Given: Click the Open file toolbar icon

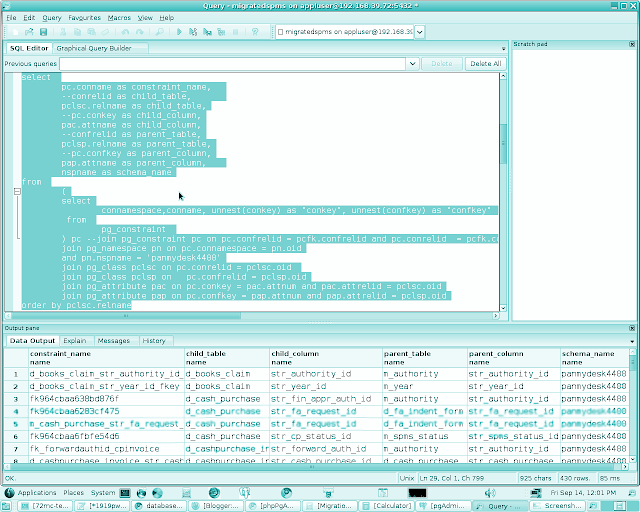Looking at the screenshot, I should tap(29, 32).
